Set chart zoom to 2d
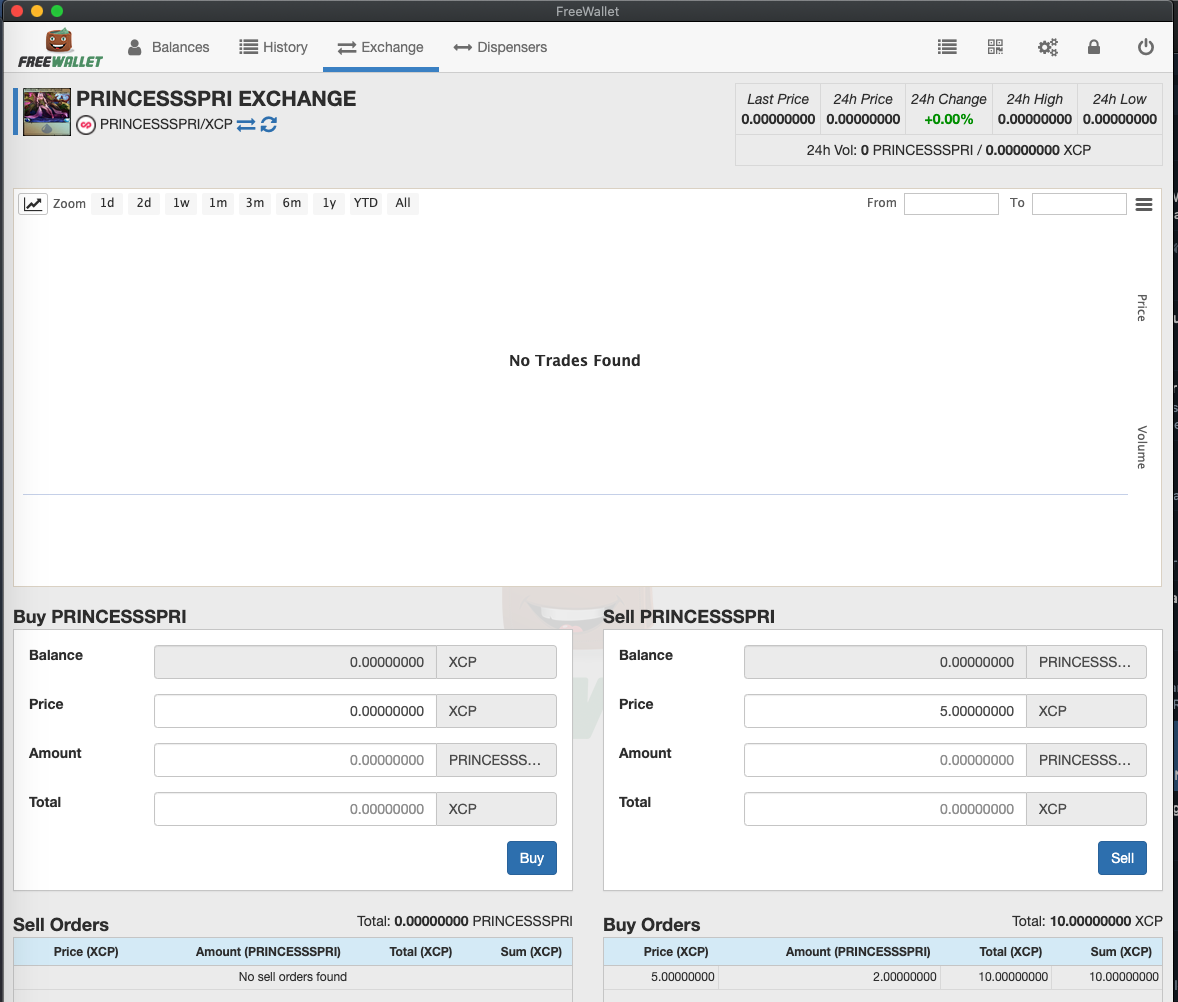Screen dimensions: 1178x1002 143,204
